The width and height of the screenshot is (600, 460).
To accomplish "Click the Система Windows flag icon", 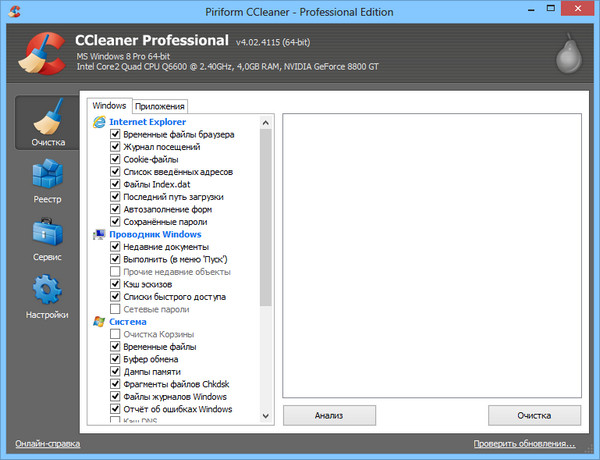I will pos(99,322).
